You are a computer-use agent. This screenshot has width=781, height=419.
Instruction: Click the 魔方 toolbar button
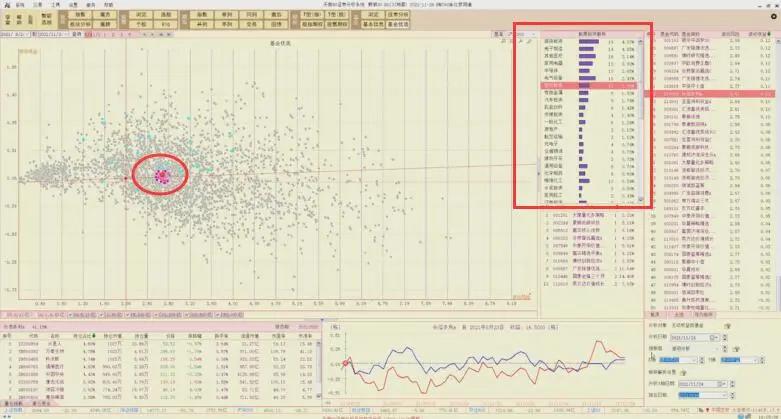pyautogui.click(x=105, y=15)
